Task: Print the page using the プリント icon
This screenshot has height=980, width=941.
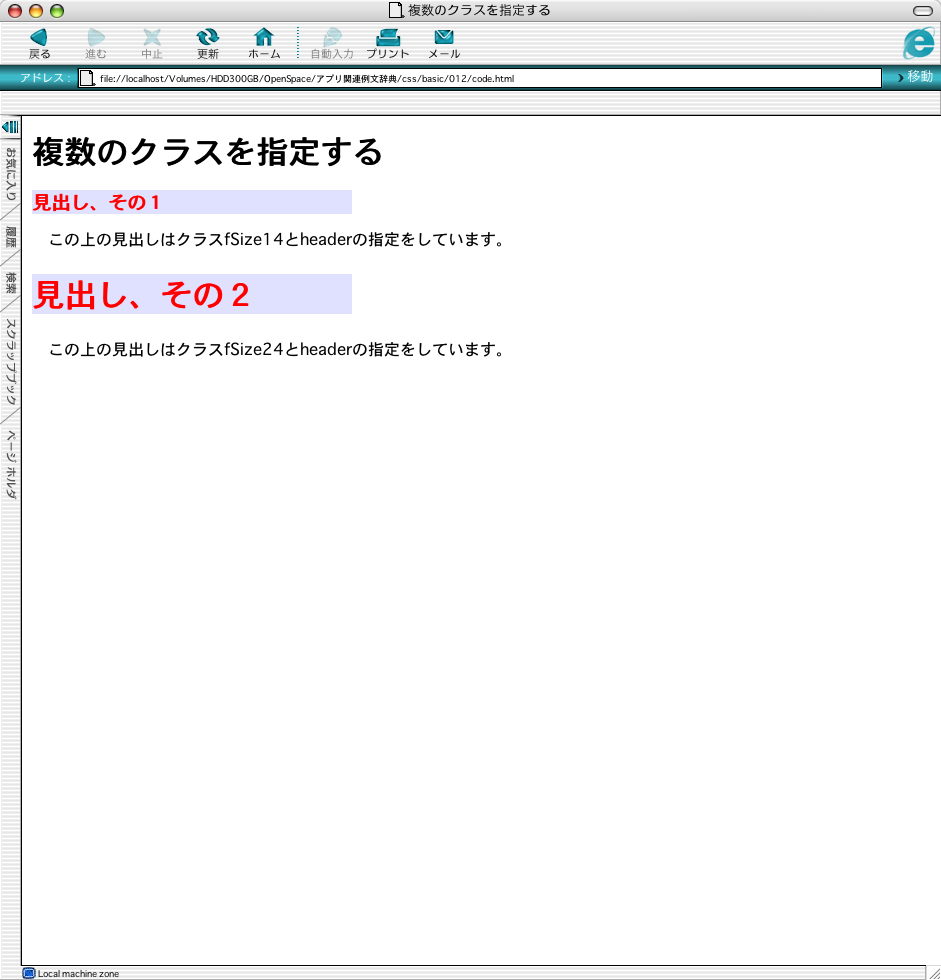Action: point(387,38)
